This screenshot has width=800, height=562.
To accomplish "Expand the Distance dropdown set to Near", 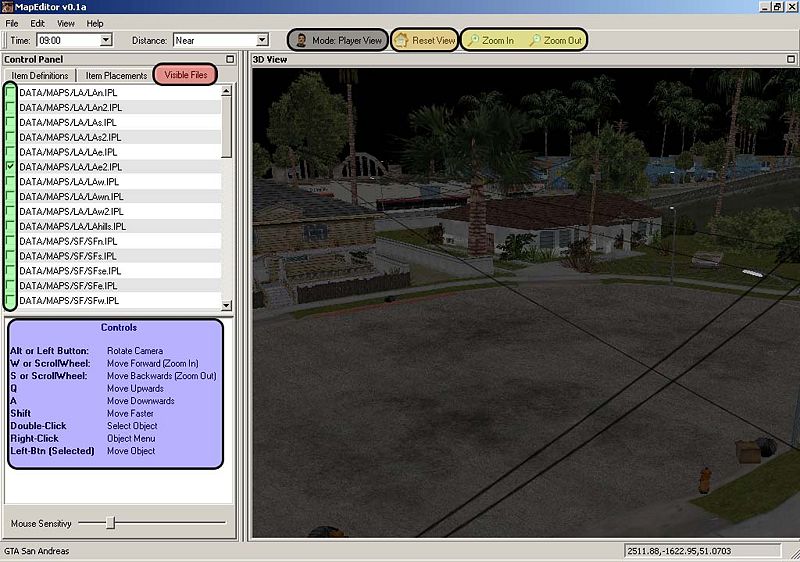I will tap(262, 41).
